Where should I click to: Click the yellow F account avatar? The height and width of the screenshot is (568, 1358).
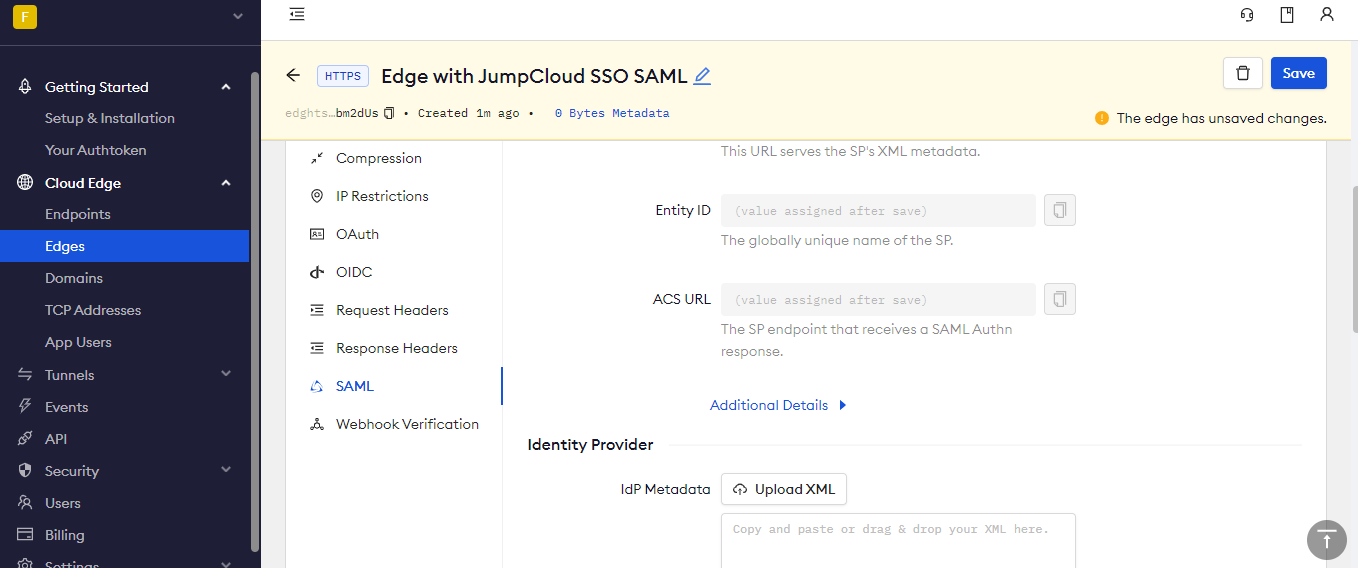point(25,17)
